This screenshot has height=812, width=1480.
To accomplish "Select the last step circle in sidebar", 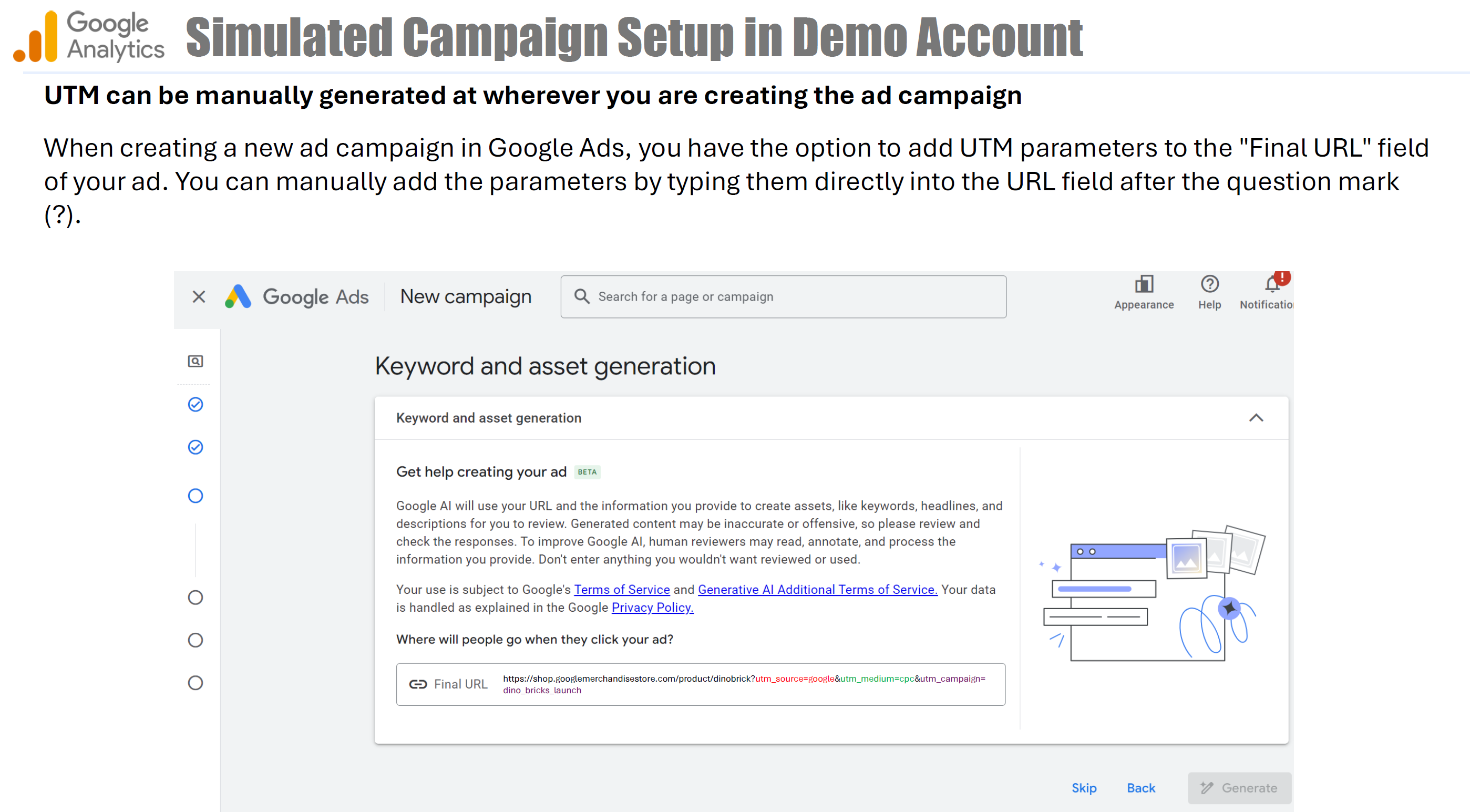I will (196, 683).
